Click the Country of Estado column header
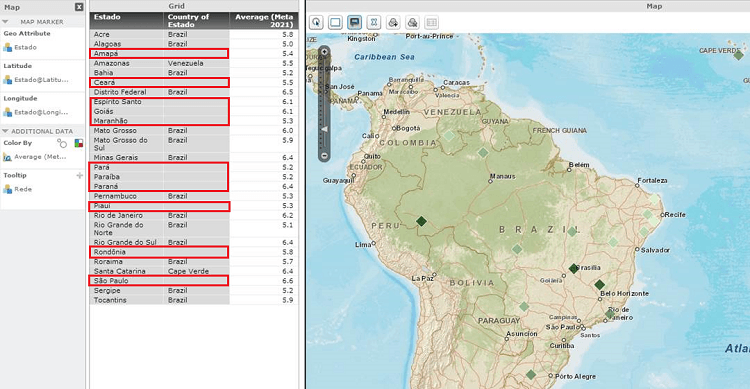The width and height of the screenshot is (750, 389). 197,20
